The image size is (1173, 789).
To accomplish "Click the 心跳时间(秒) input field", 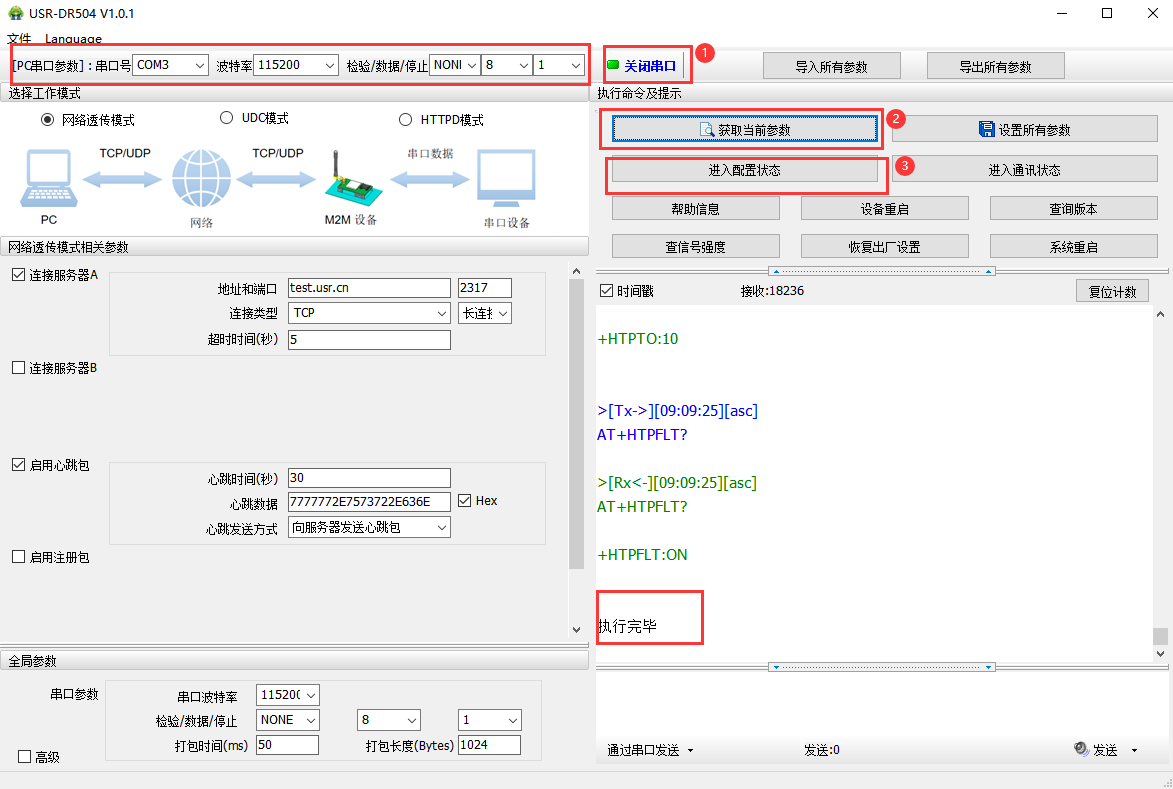I will (369, 478).
